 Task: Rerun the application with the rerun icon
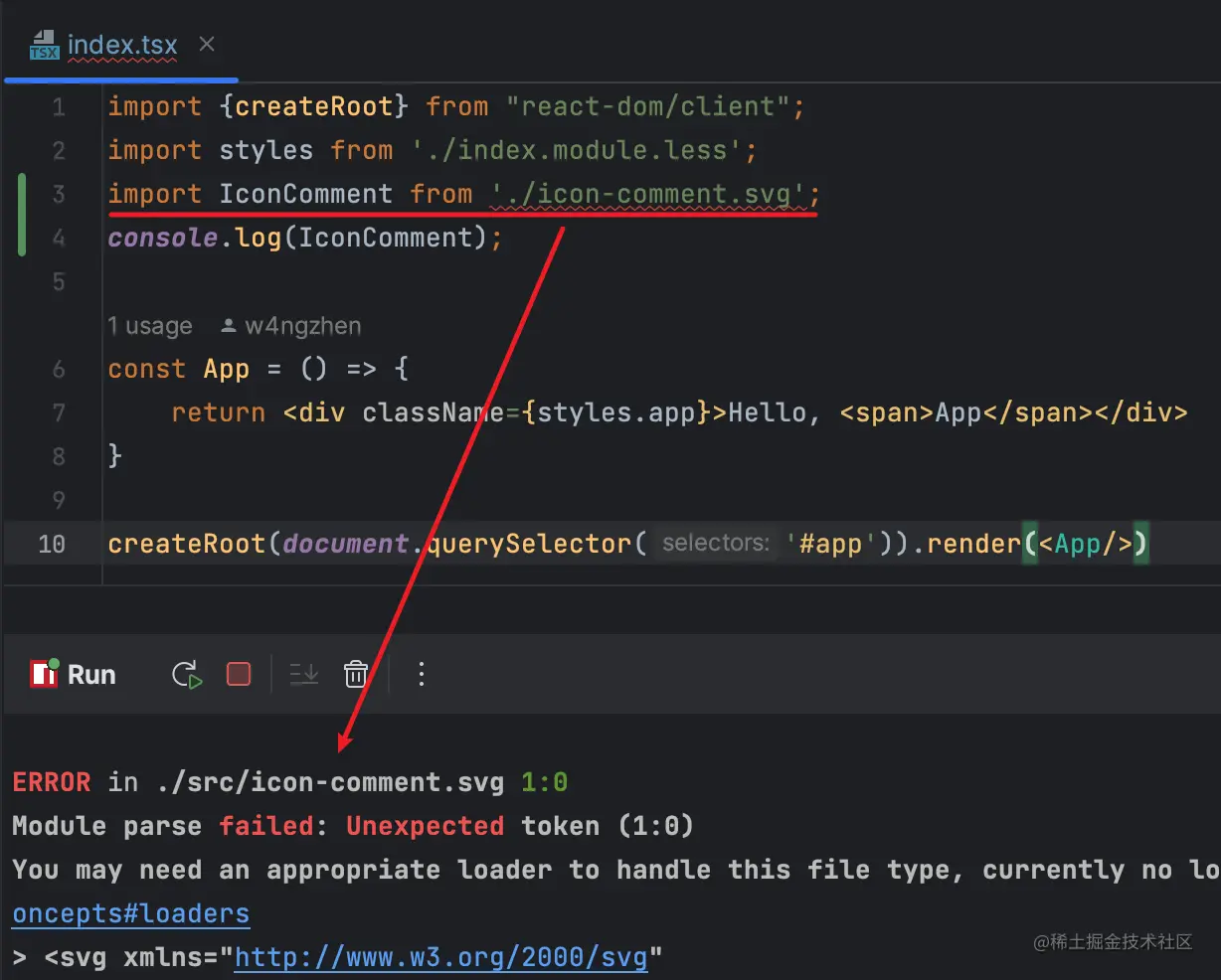tap(186, 674)
